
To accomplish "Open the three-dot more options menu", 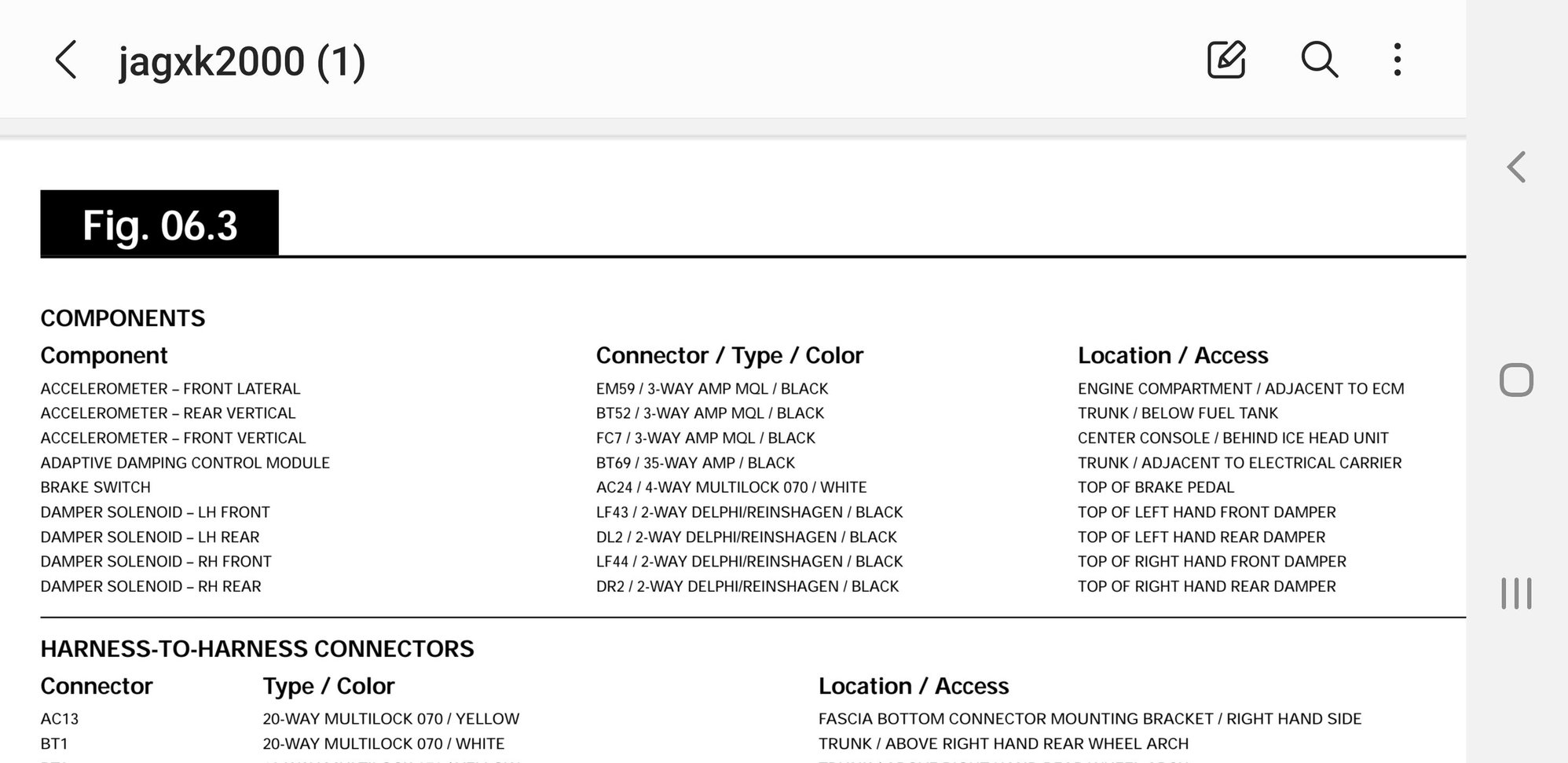I will pos(1397,60).
